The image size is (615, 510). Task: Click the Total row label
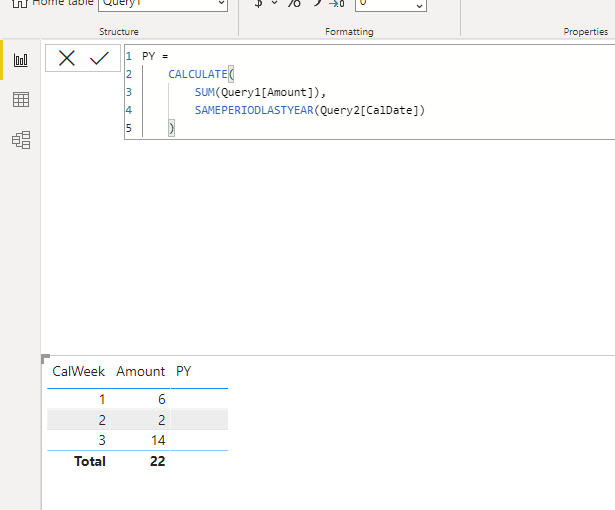(x=90, y=461)
